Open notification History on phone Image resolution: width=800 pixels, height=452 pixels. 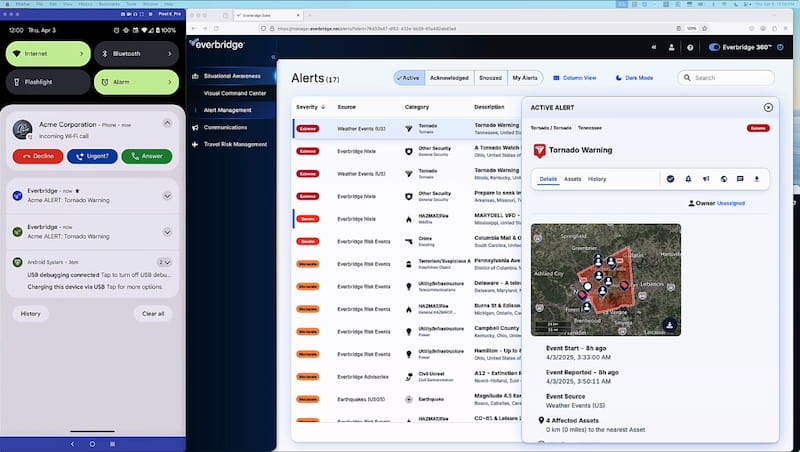pos(31,314)
